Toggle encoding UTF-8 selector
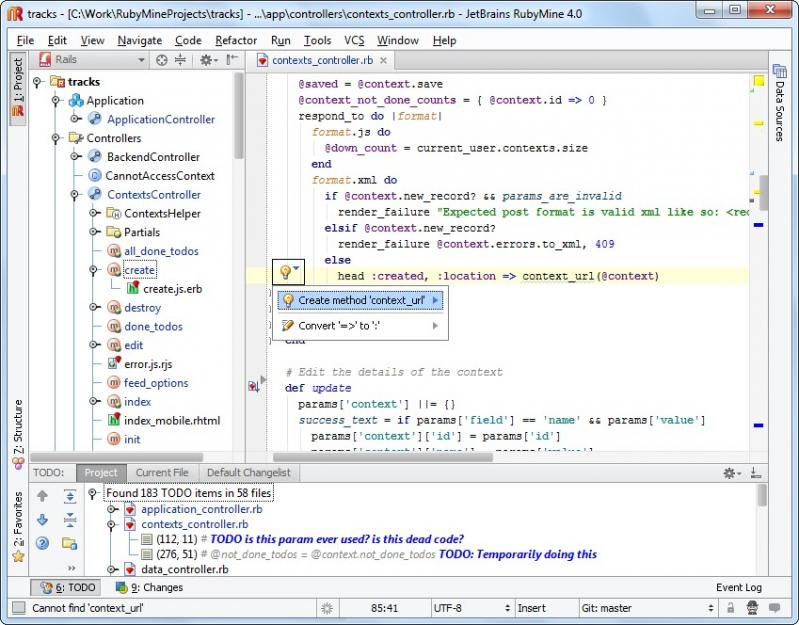 point(471,608)
